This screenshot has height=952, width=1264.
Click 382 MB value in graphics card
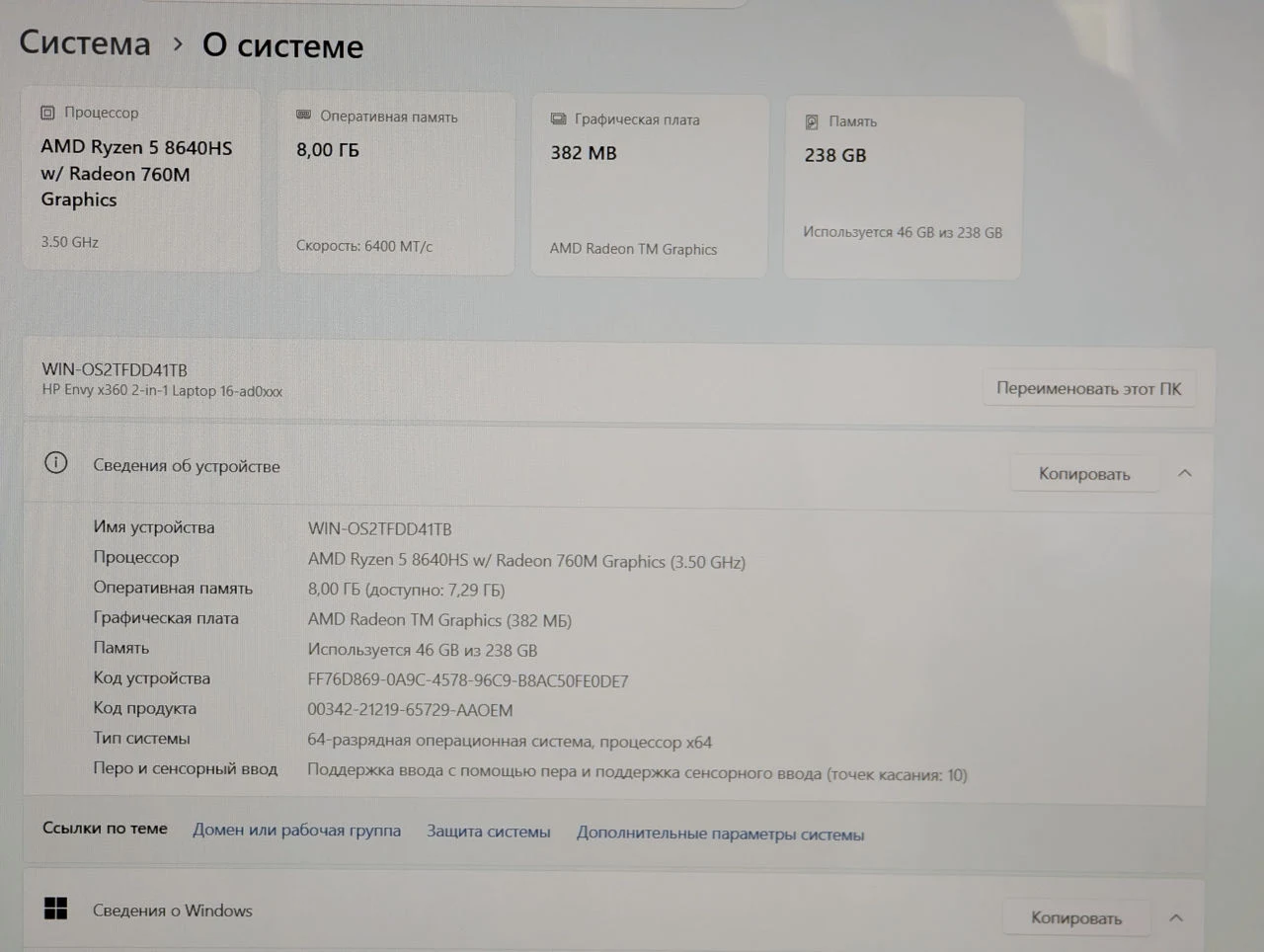point(584,153)
